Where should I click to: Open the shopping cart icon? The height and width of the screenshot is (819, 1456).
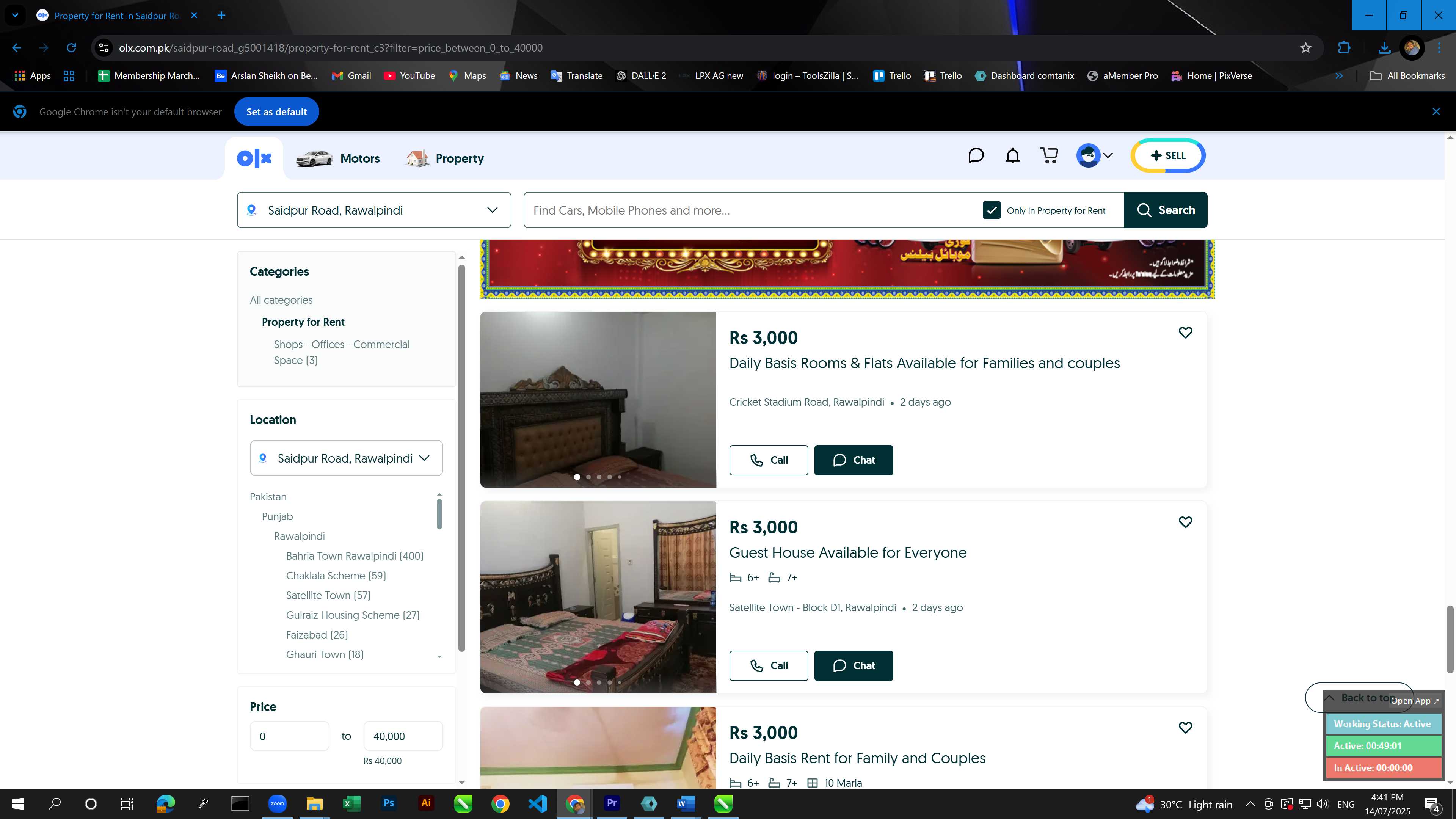coord(1049,155)
